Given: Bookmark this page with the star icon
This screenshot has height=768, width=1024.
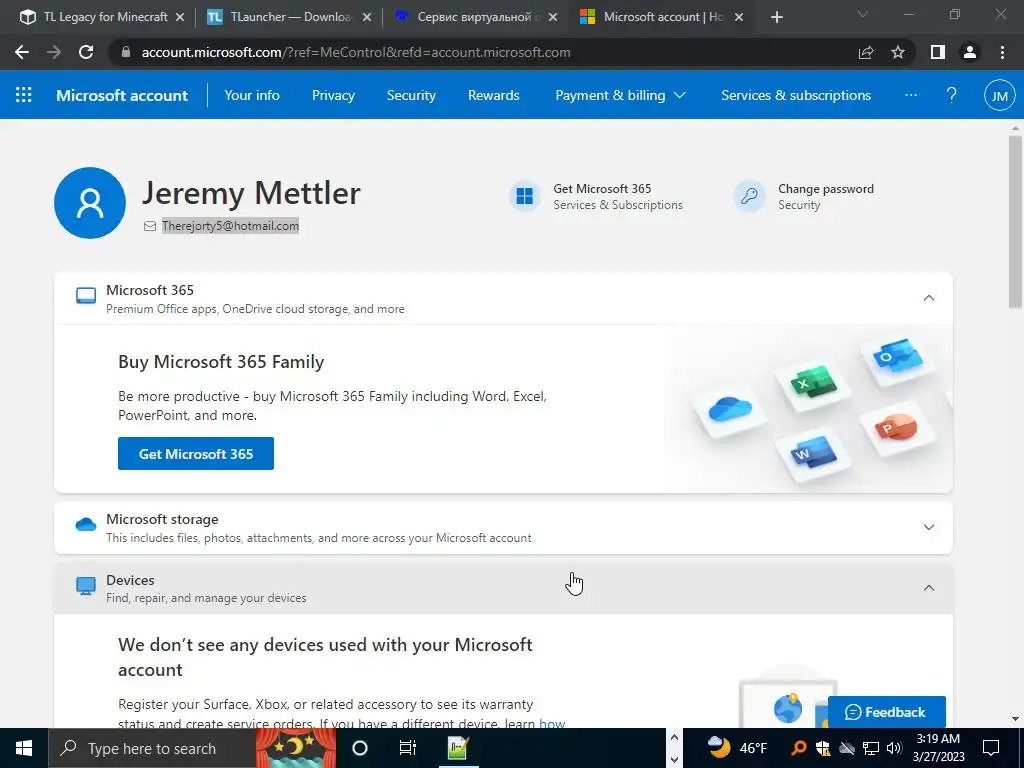Looking at the screenshot, I should (x=898, y=52).
